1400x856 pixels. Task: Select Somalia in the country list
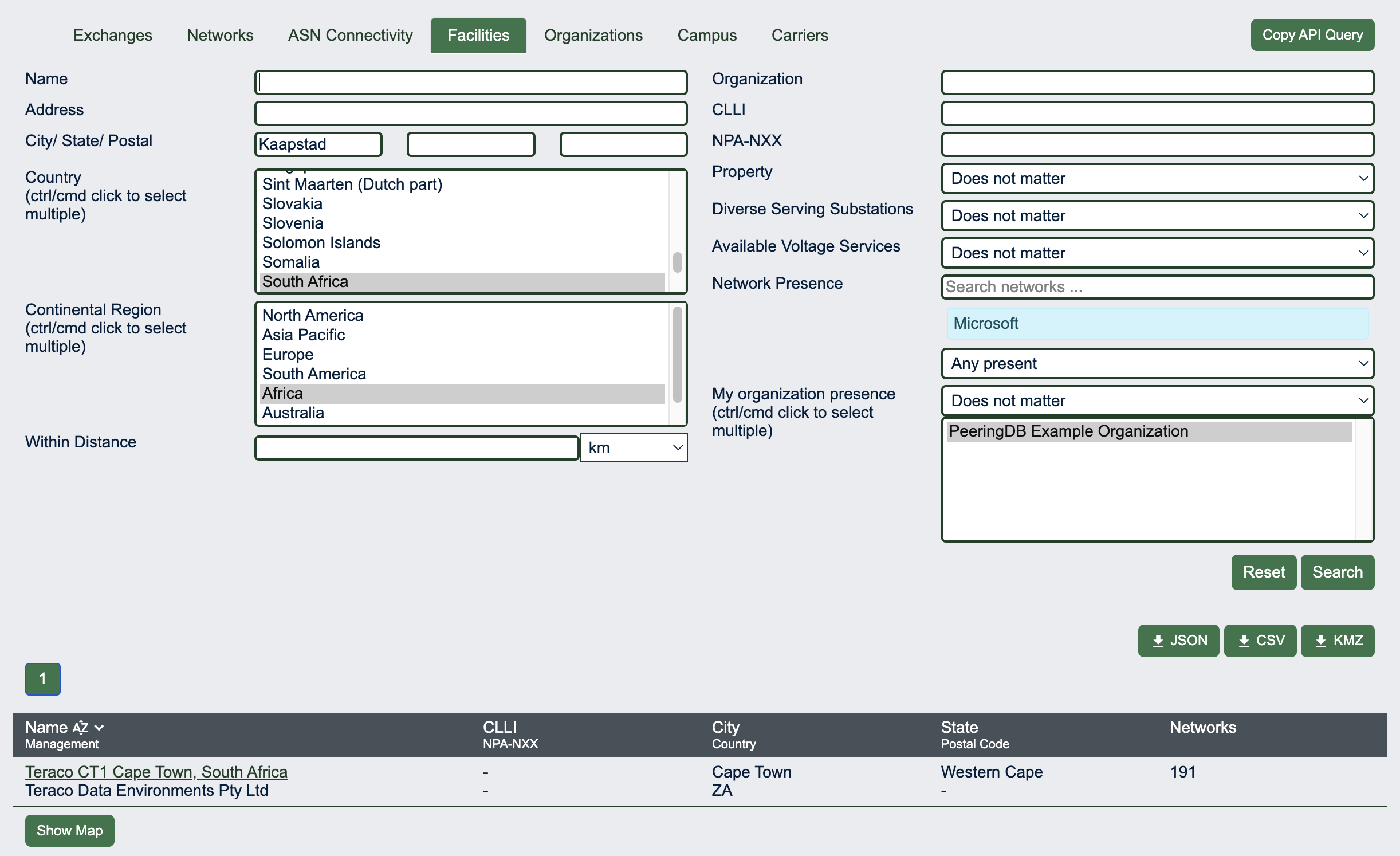click(x=462, y=262)
